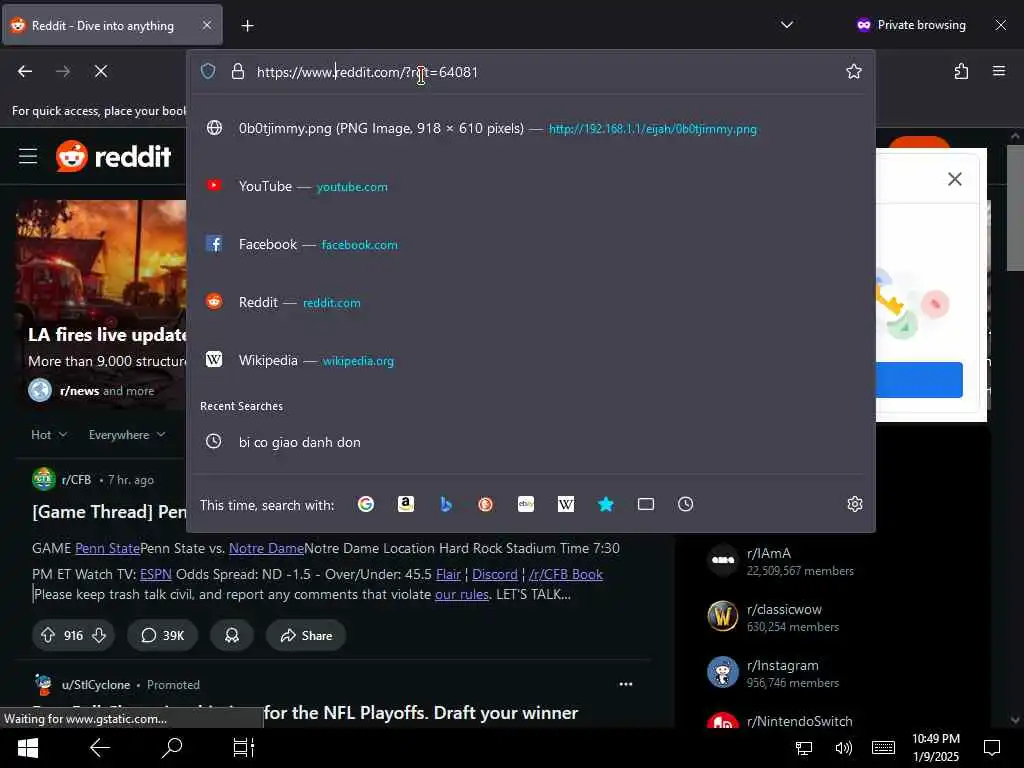This screenshot has height=768, width=1024.
Task: Bookmark this page with star
Action: 854,71
